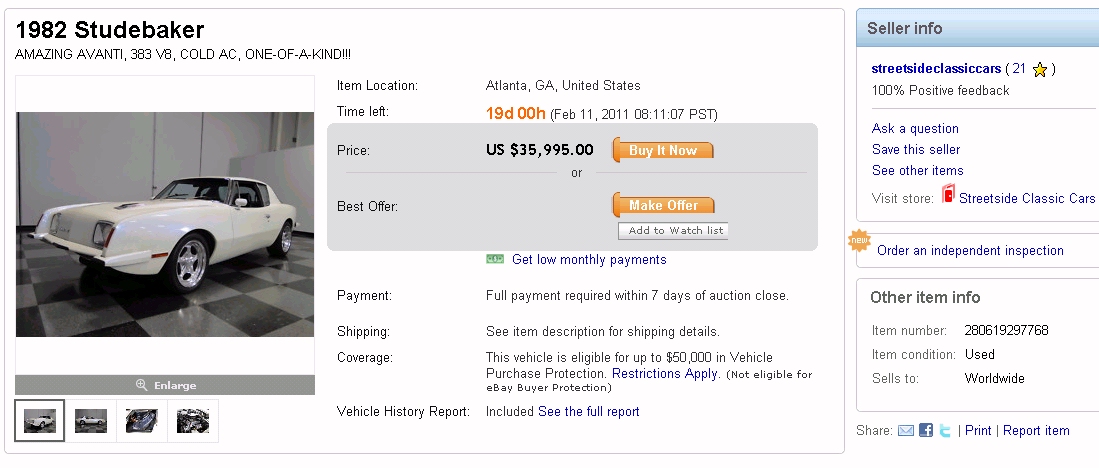Click the red Streetside store icon
Viewport: 1099px width, 468px height.
(948, 196)
